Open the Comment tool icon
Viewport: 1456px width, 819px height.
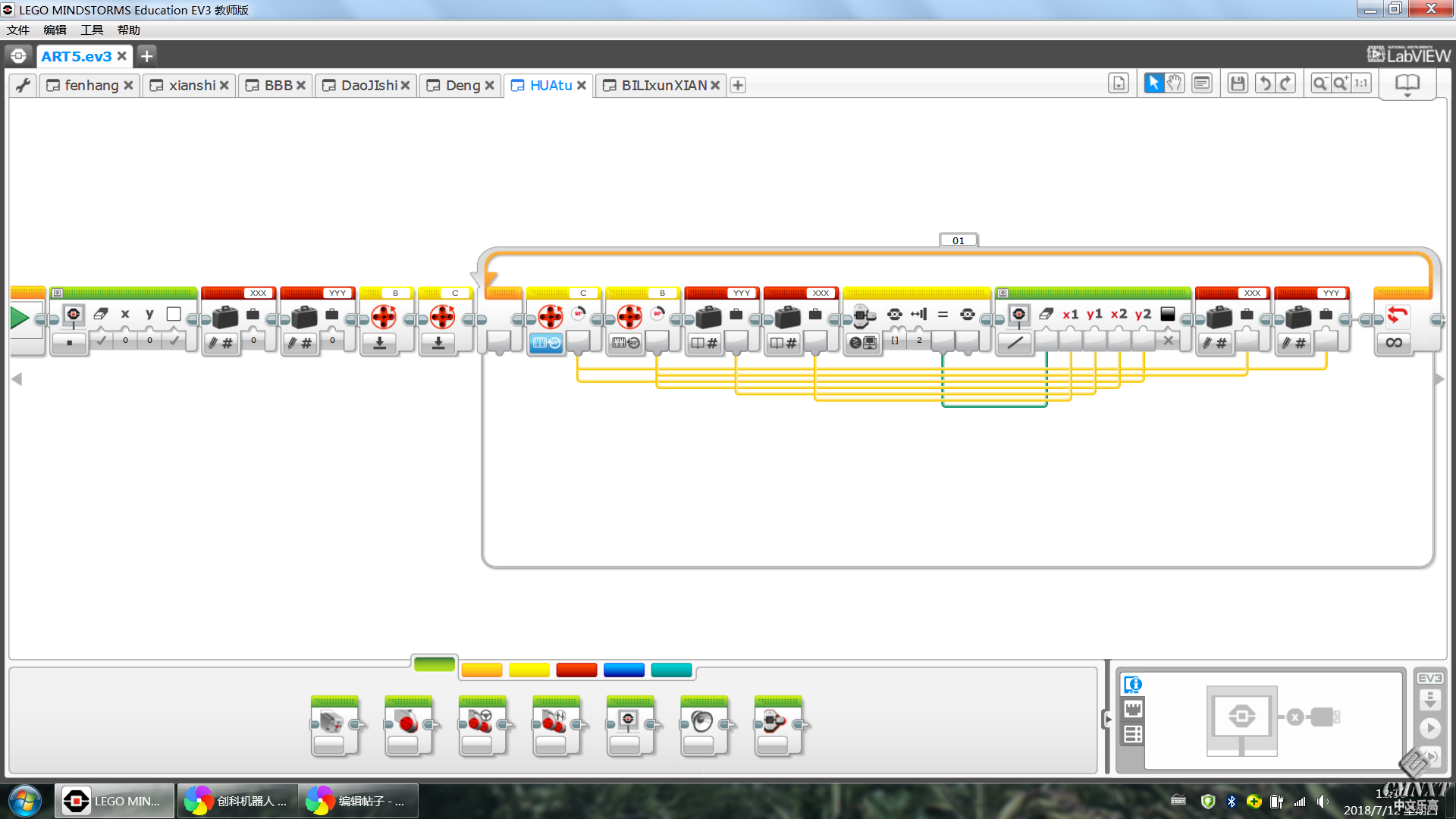click(x=1202, y=83)
